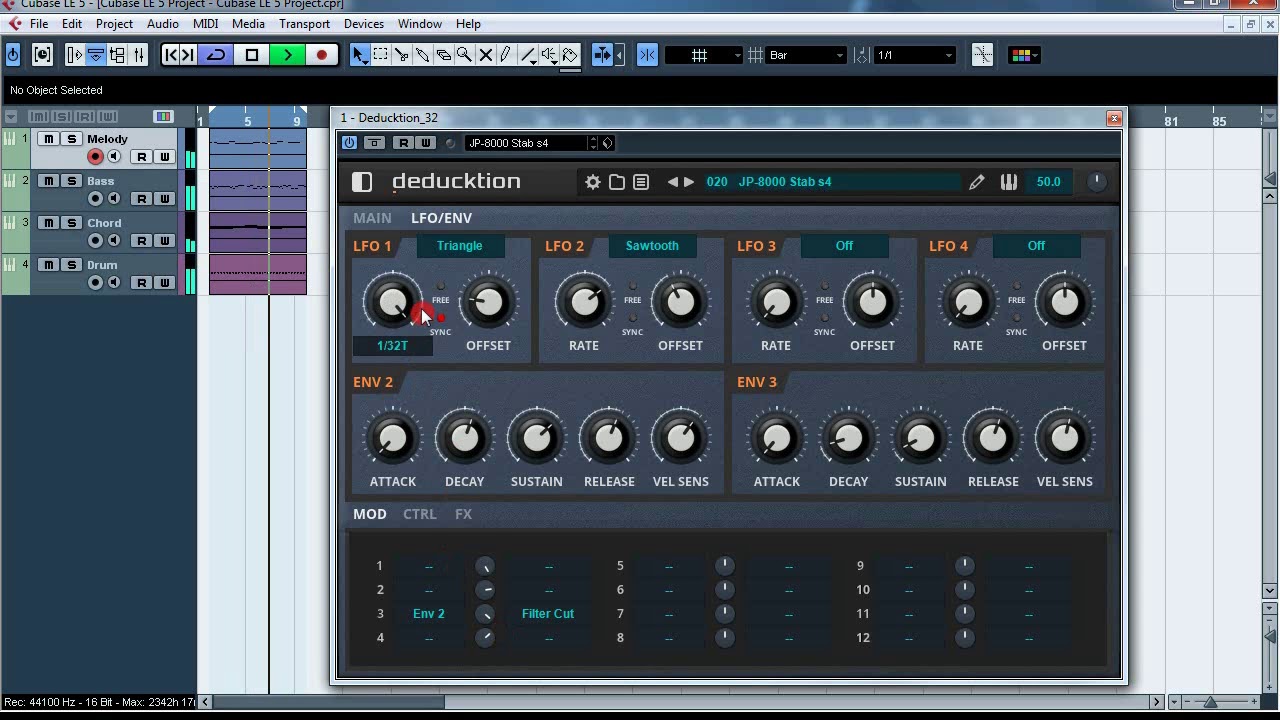Toggle read automation on the Chord track
The image size is (1280, 720).
point(142,241)
